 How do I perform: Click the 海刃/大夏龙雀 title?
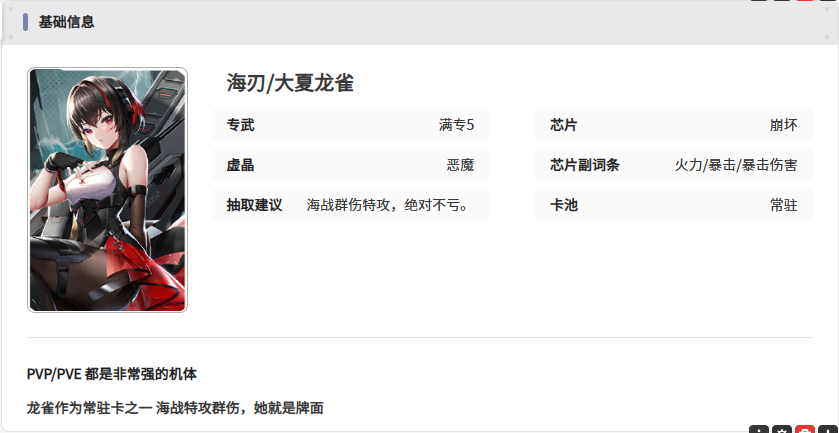coord(290,83)
